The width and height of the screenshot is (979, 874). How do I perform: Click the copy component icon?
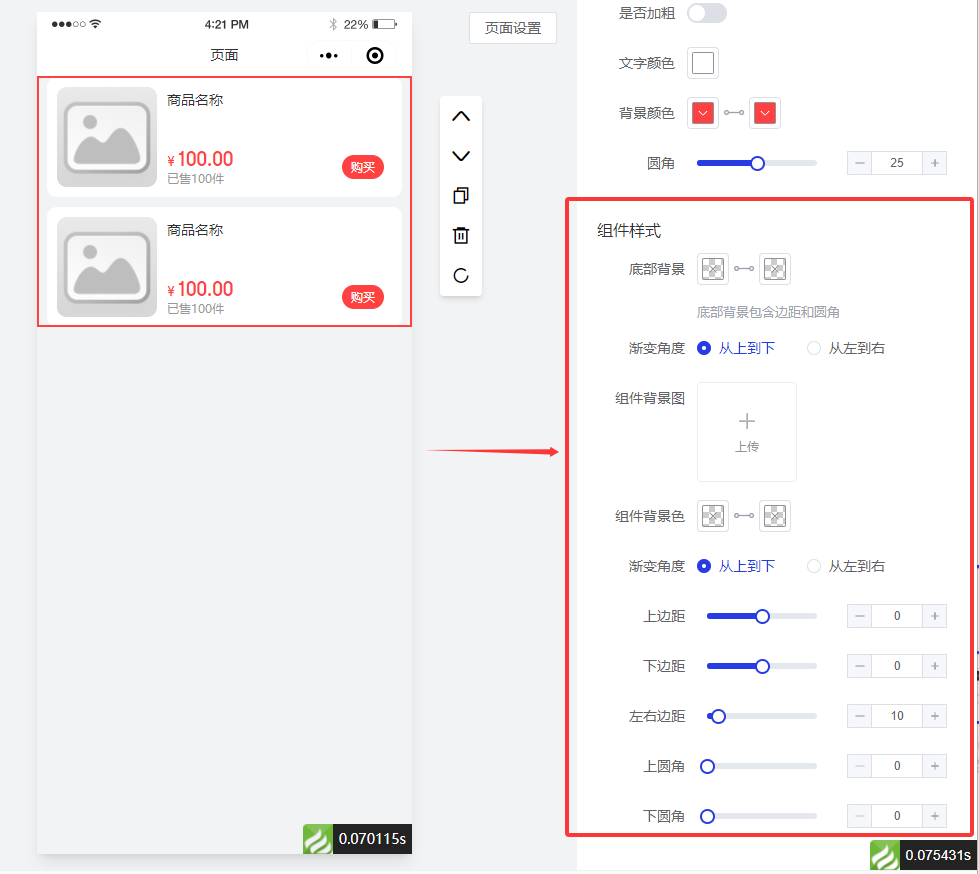(x=460, y=196)
